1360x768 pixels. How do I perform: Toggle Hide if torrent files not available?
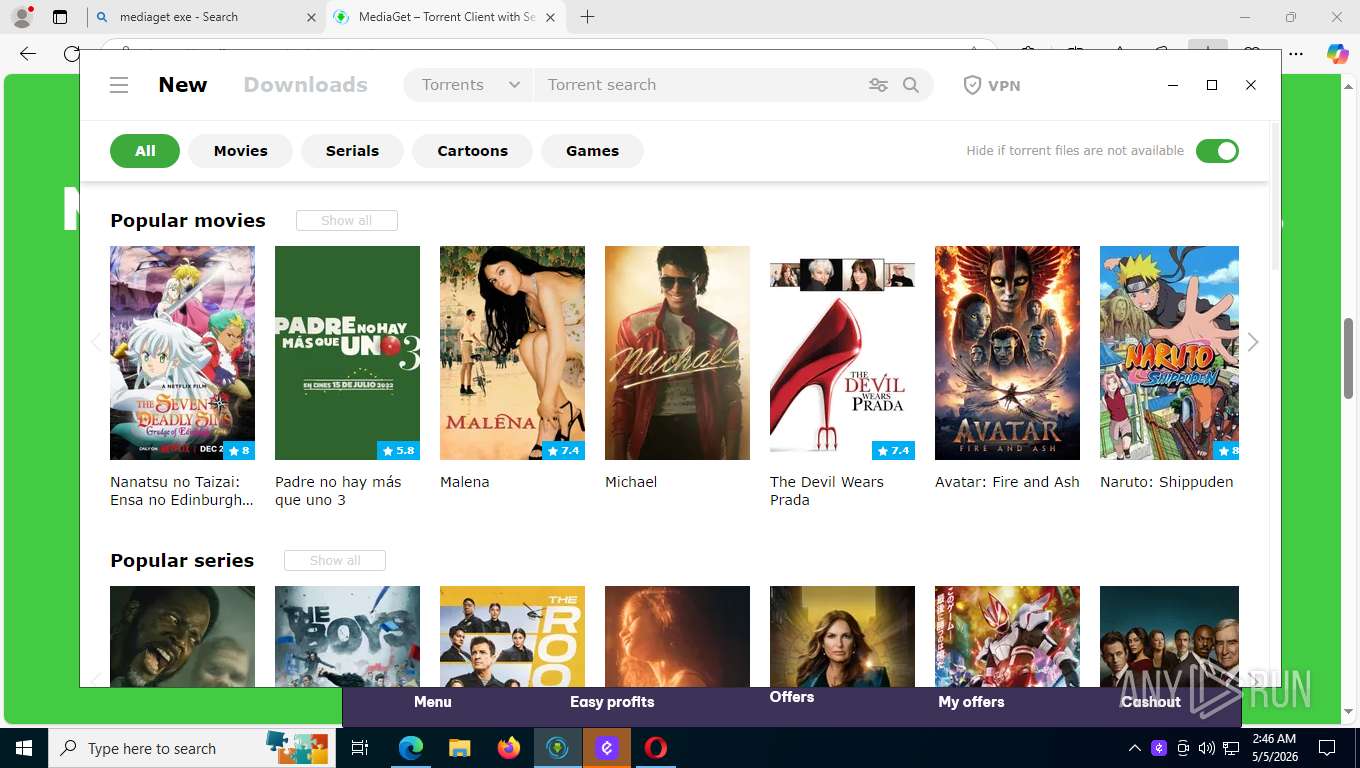pos(1217,151)
